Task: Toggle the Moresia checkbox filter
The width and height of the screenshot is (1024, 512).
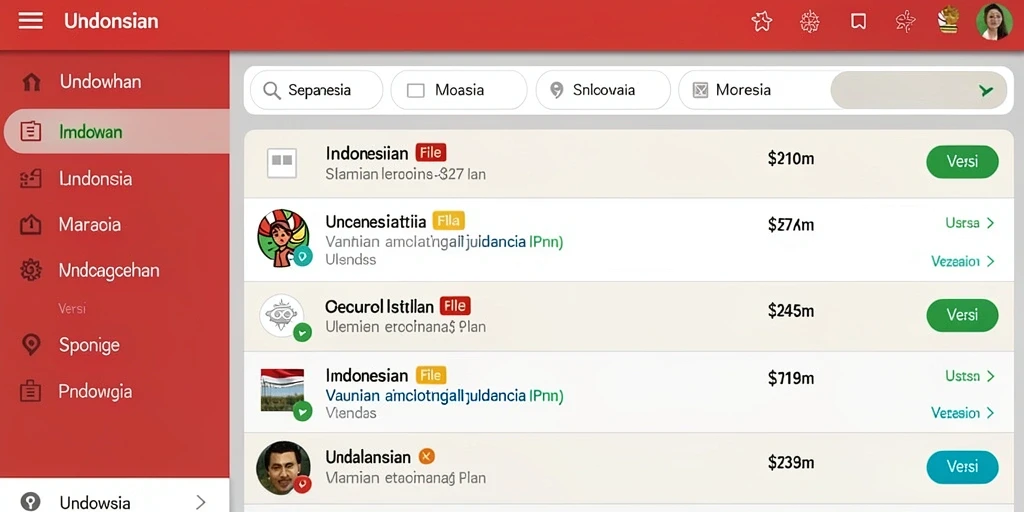Action: (x=700, y=90)
